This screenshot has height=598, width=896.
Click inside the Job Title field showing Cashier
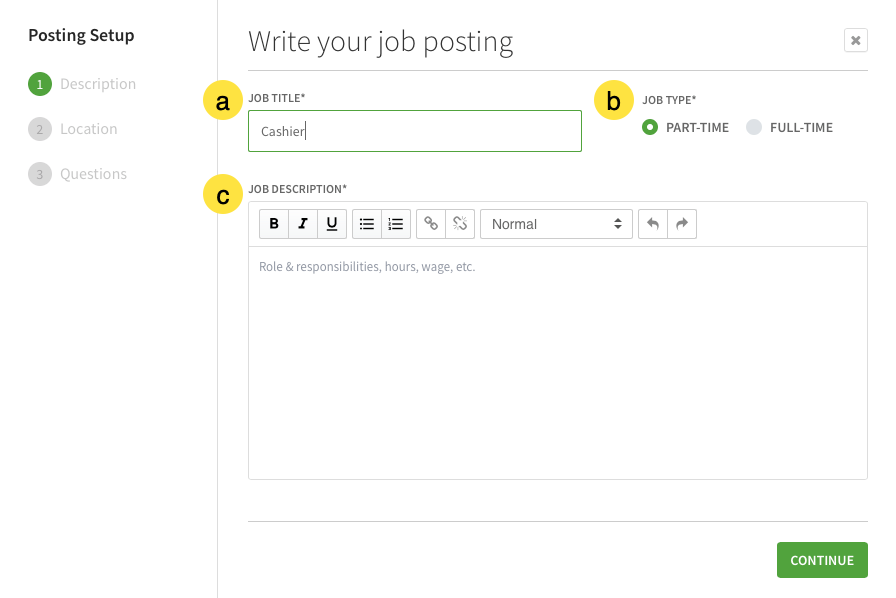coord(414,131)
